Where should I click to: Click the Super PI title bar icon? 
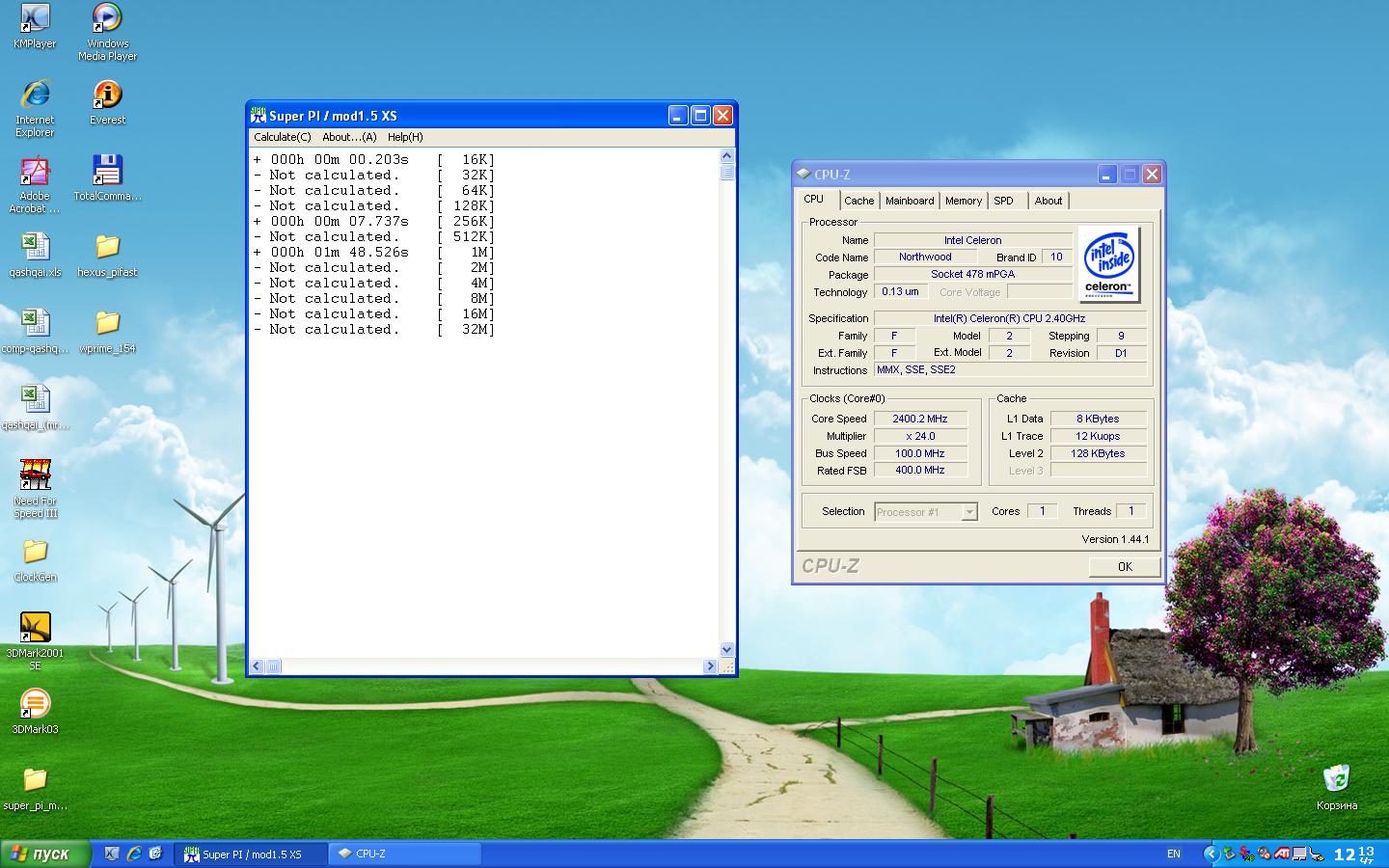(x=258, y=116)
